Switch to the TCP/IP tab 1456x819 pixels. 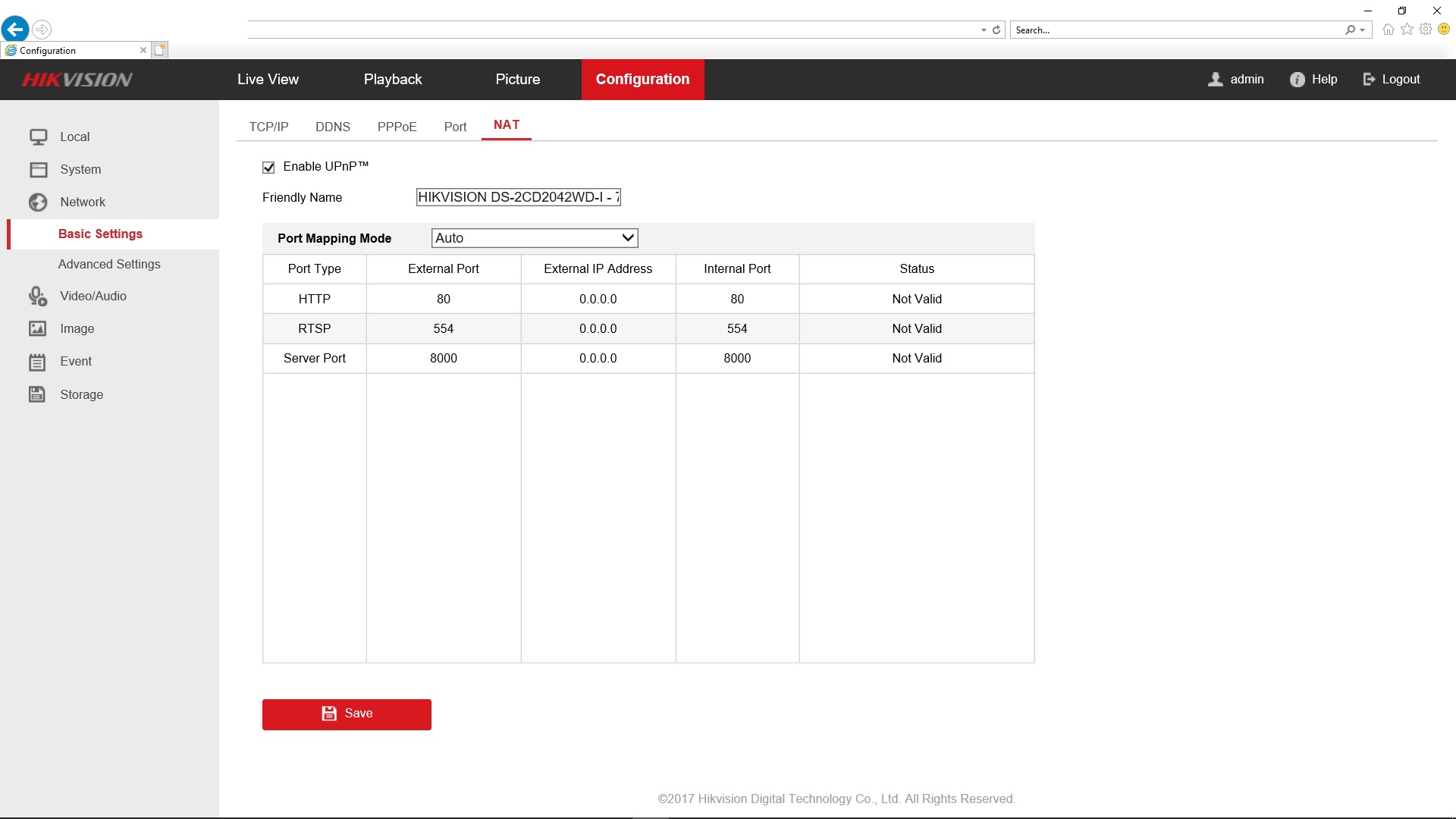268,127
